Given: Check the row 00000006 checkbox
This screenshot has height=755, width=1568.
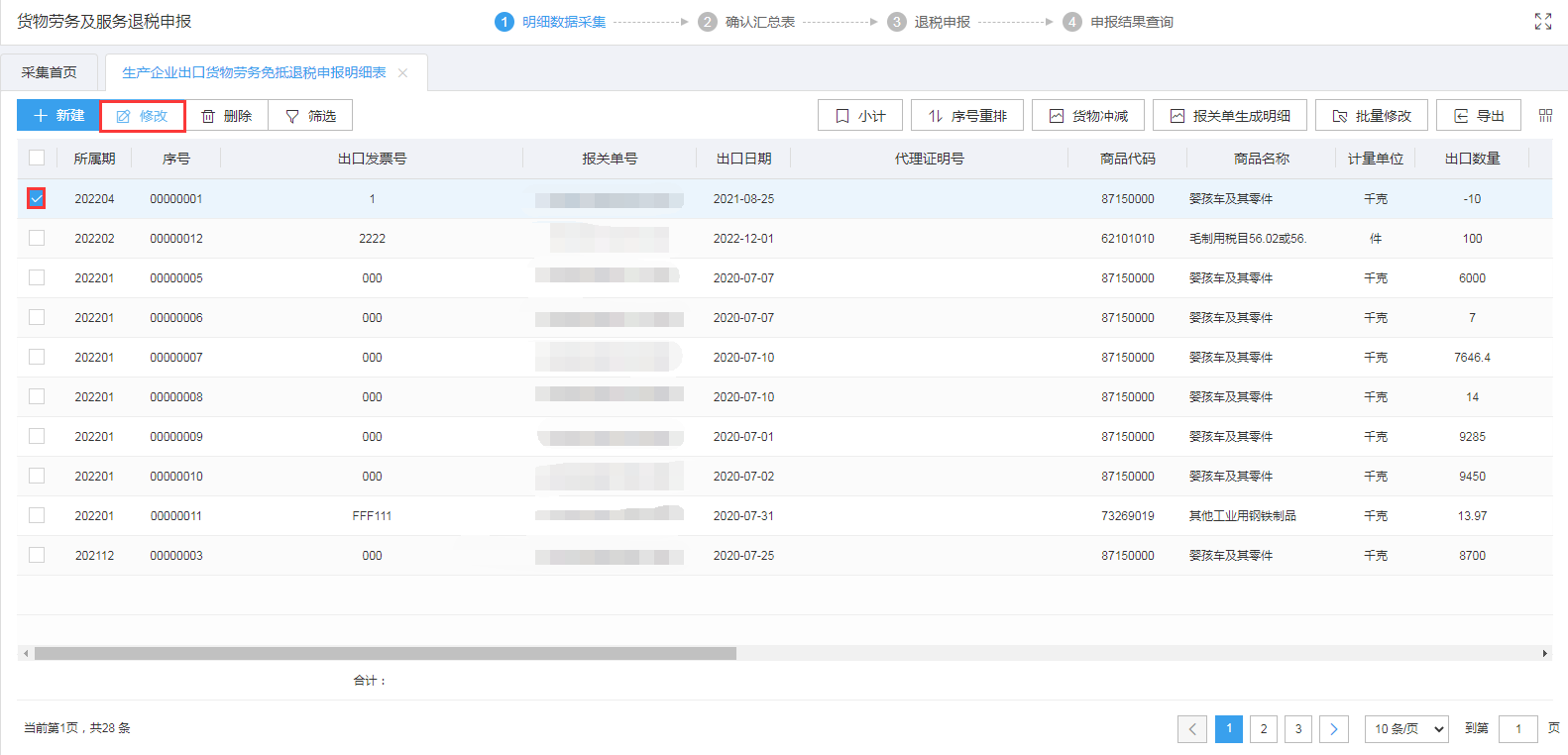Looking at the screenshot, I should [x=37, y=317].
